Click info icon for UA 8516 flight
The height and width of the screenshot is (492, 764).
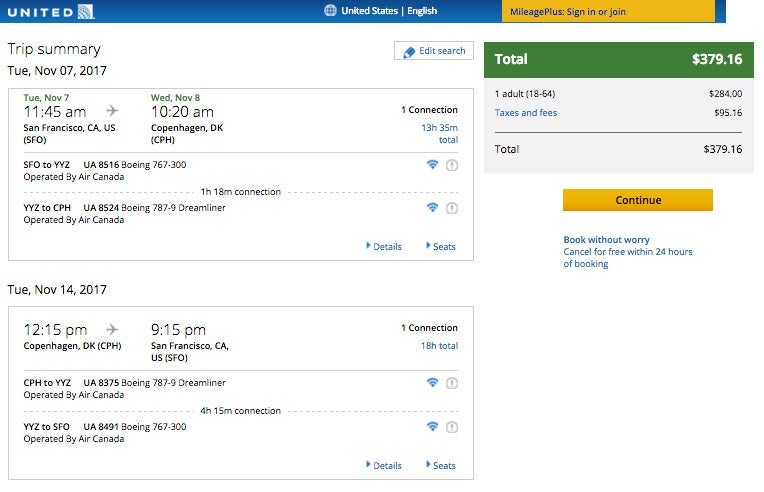[x=451, y=165]
